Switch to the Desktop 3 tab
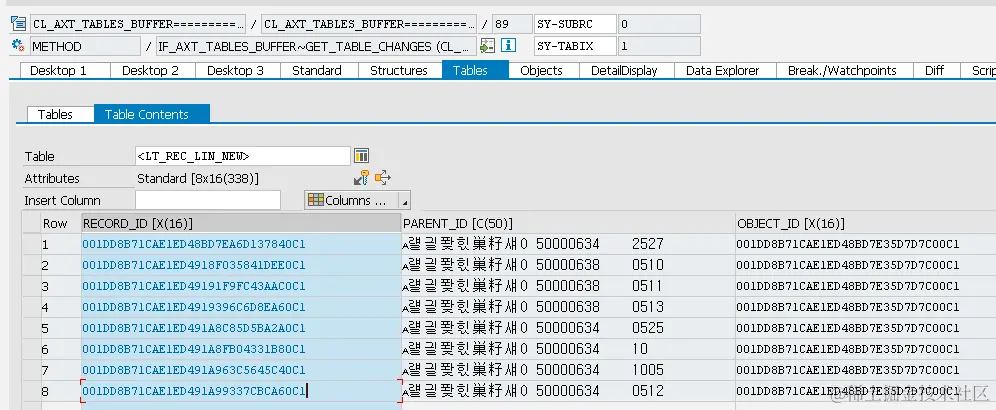 (x=236, y=71)
